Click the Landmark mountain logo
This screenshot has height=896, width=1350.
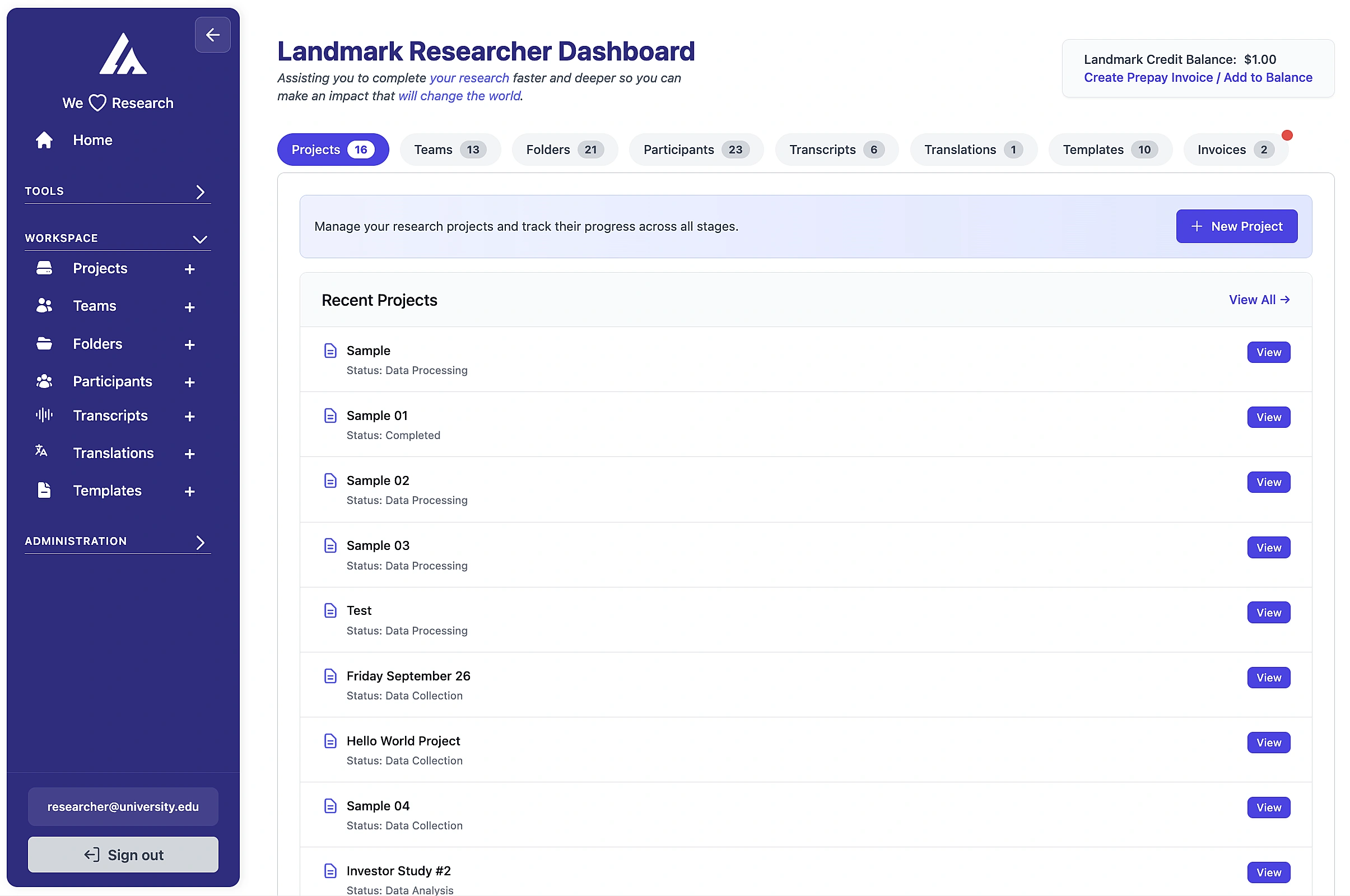pos(123,54)
